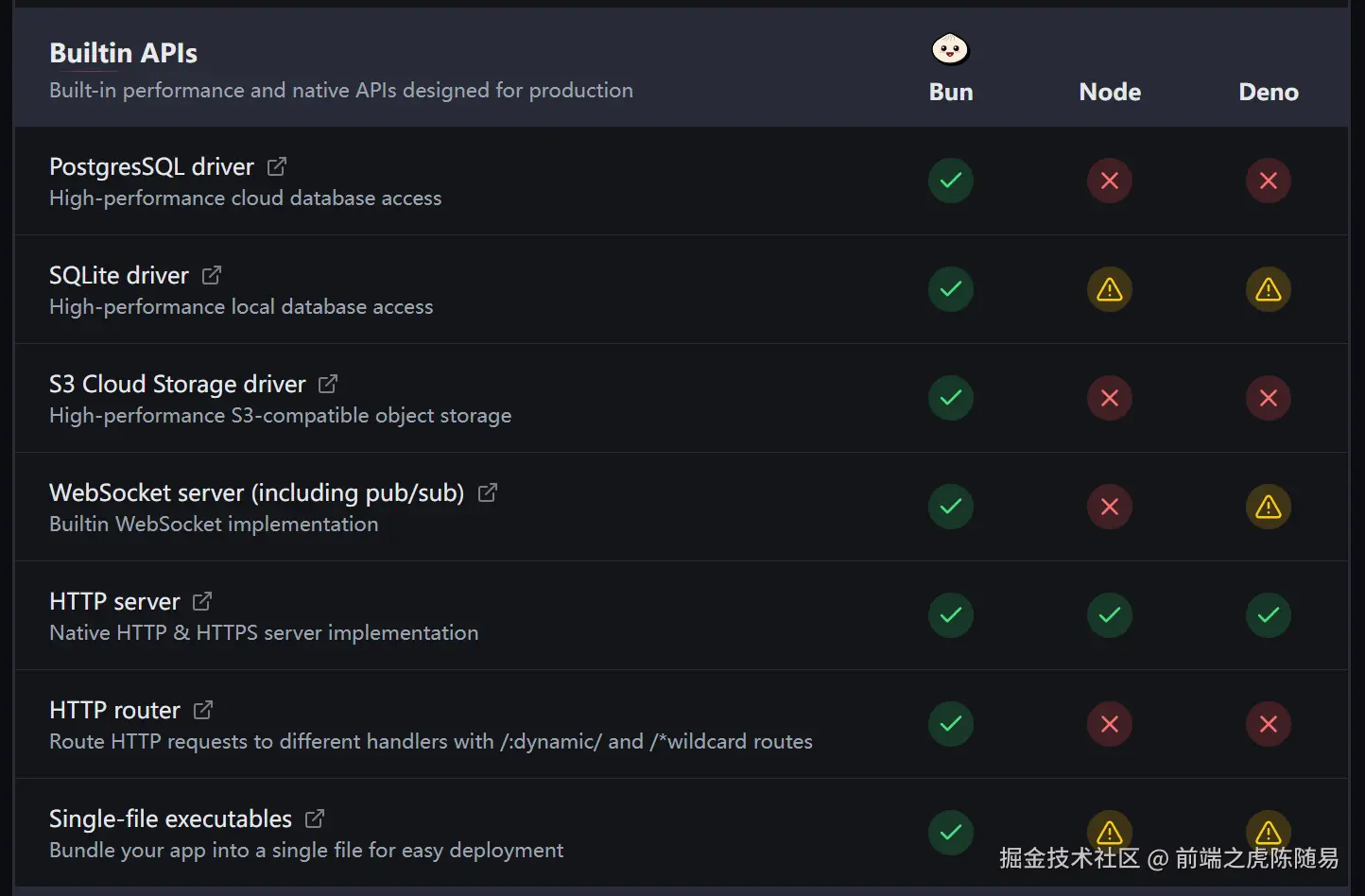Click Node's yellow warning for SQLite driver
The width and height of the screenshot is (1365, 896).
pos(1110,289)
